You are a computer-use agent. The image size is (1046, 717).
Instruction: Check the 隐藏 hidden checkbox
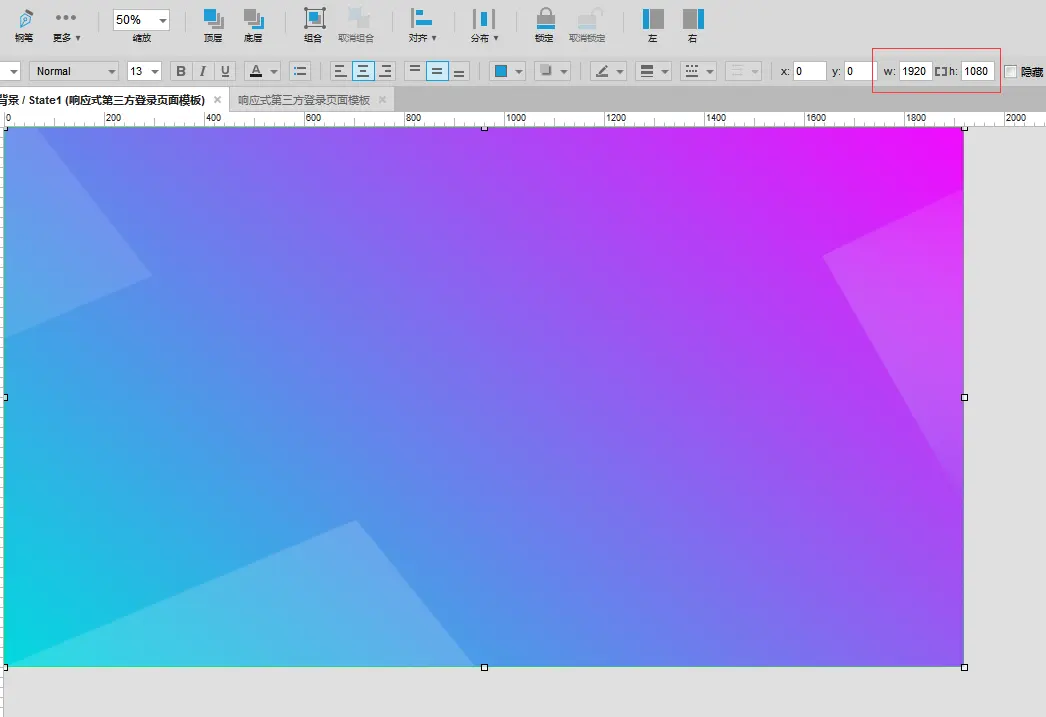point(1010,71)
